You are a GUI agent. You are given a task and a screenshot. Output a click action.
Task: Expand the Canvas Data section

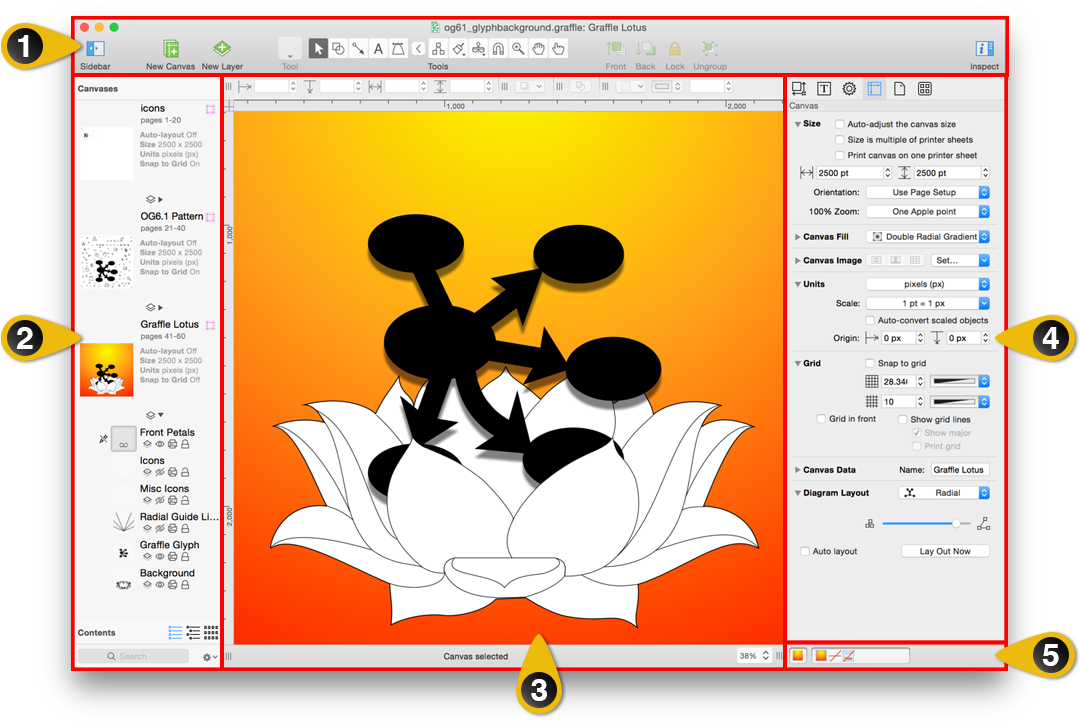click(798, 470)
